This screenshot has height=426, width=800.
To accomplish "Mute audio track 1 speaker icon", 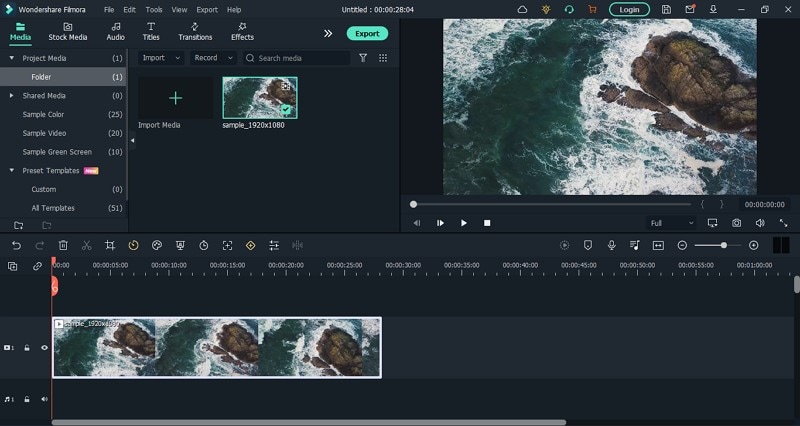I will pyautogui.click(x=44, y=399).
